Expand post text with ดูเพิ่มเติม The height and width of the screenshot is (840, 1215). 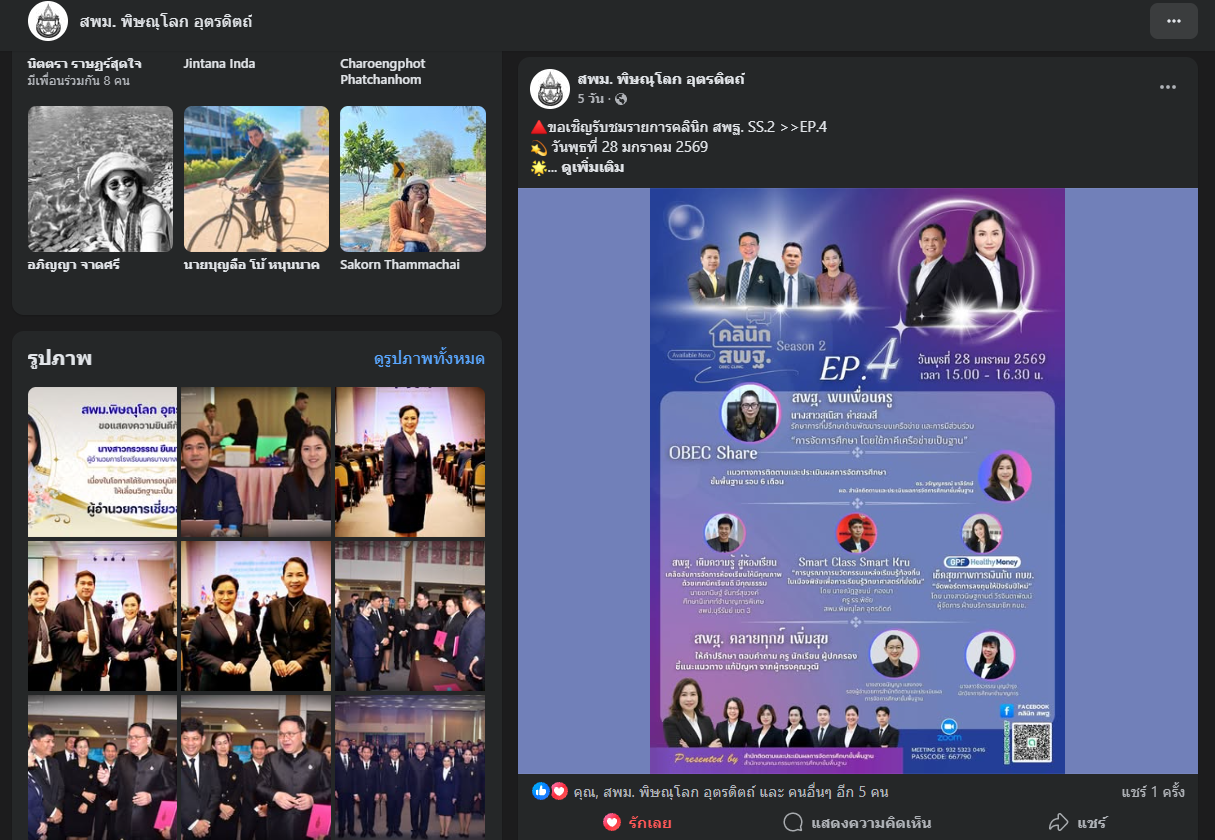pyautogui.click(x=594, y=167)
